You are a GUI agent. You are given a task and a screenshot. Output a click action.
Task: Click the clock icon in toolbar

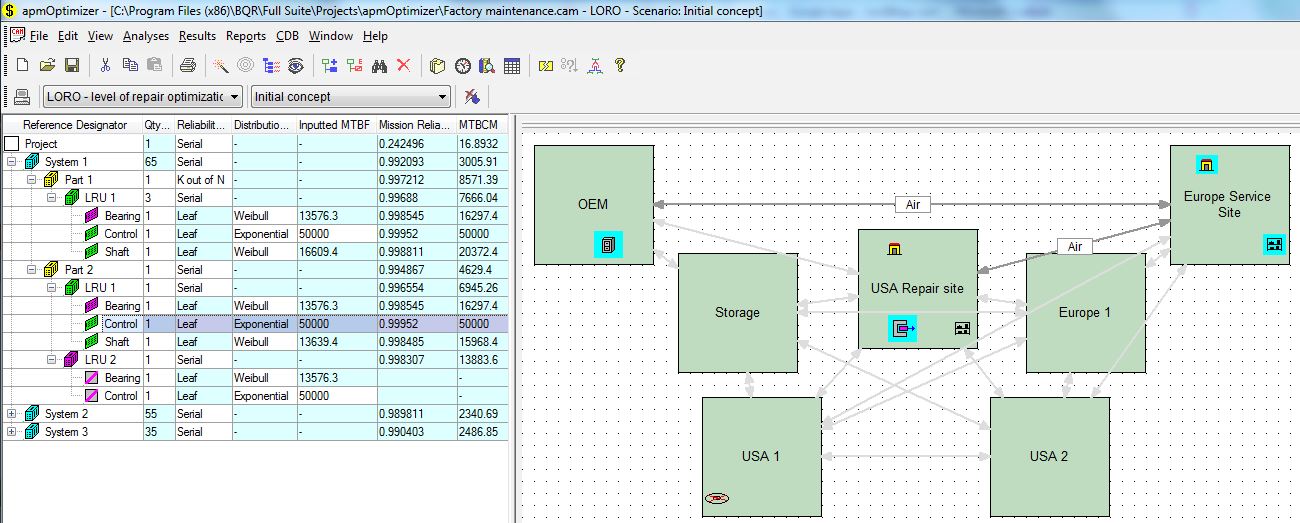coord(462,65)
